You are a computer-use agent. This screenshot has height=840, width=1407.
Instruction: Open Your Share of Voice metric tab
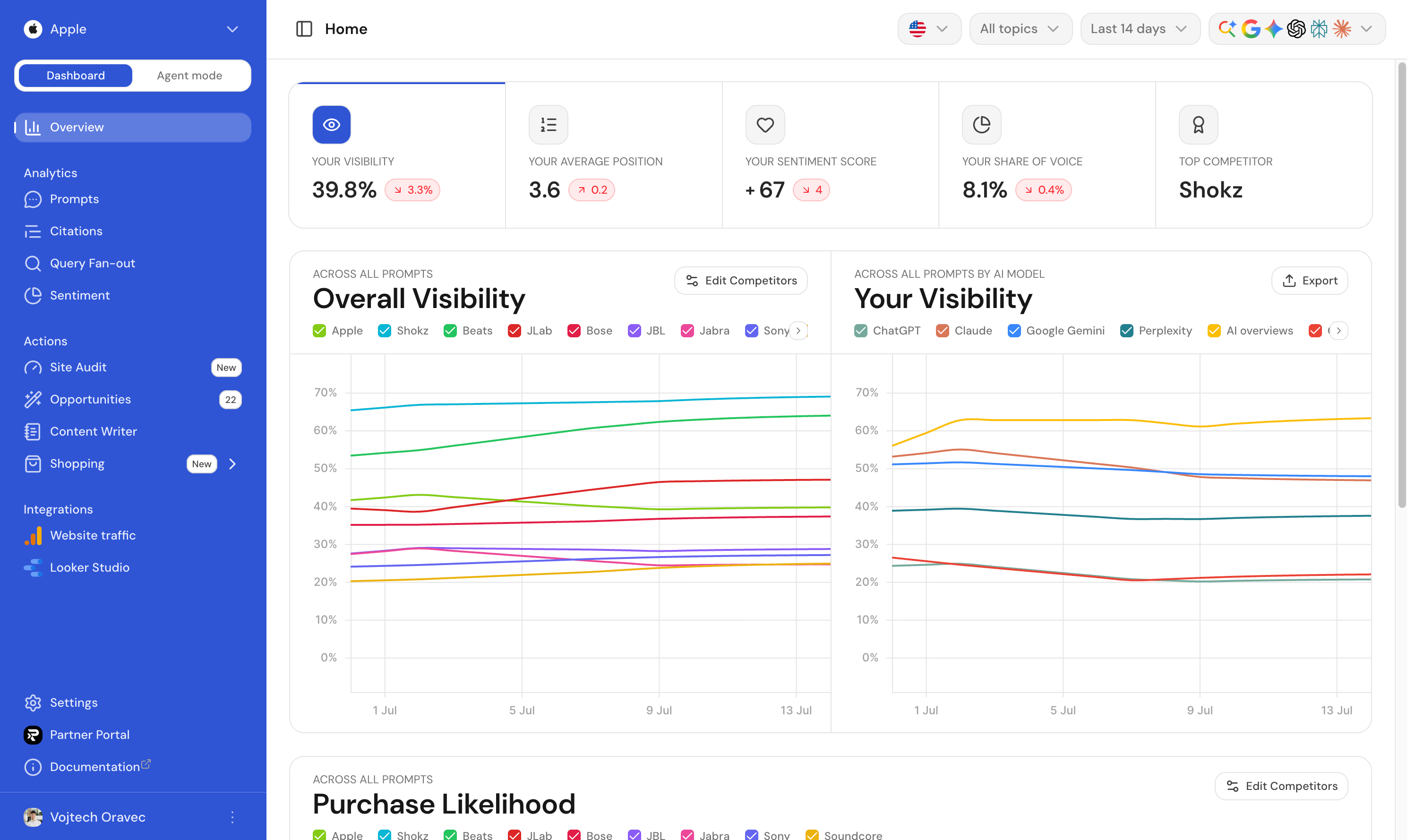click(1047, 155)
